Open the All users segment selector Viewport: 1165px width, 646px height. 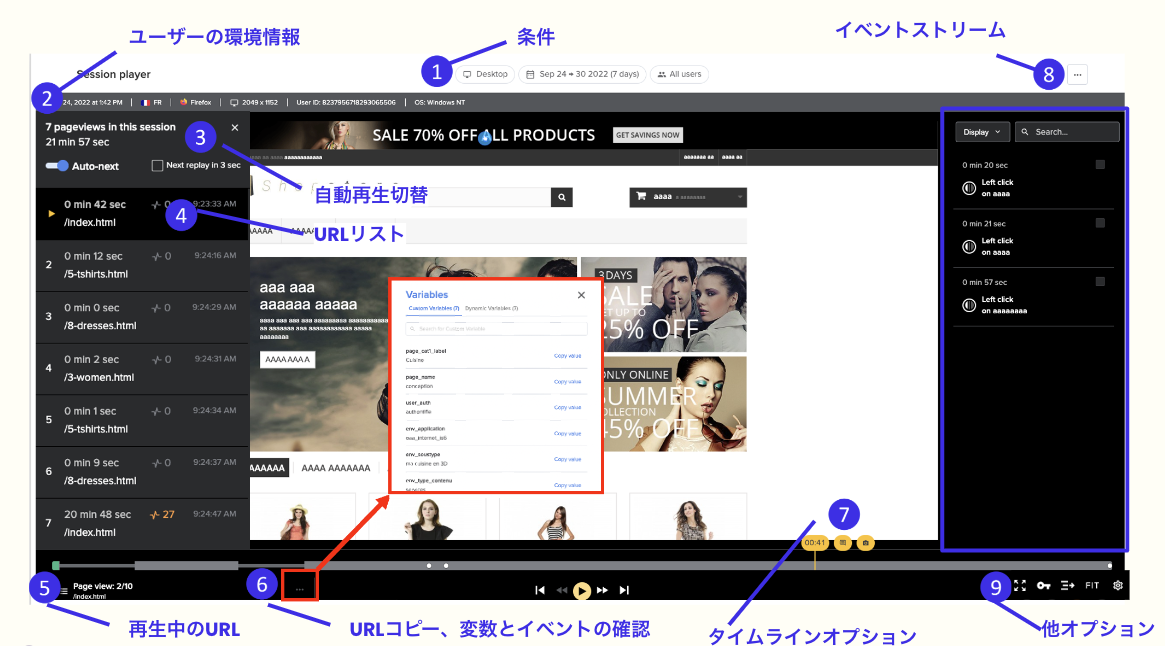[x=678, y=74]
